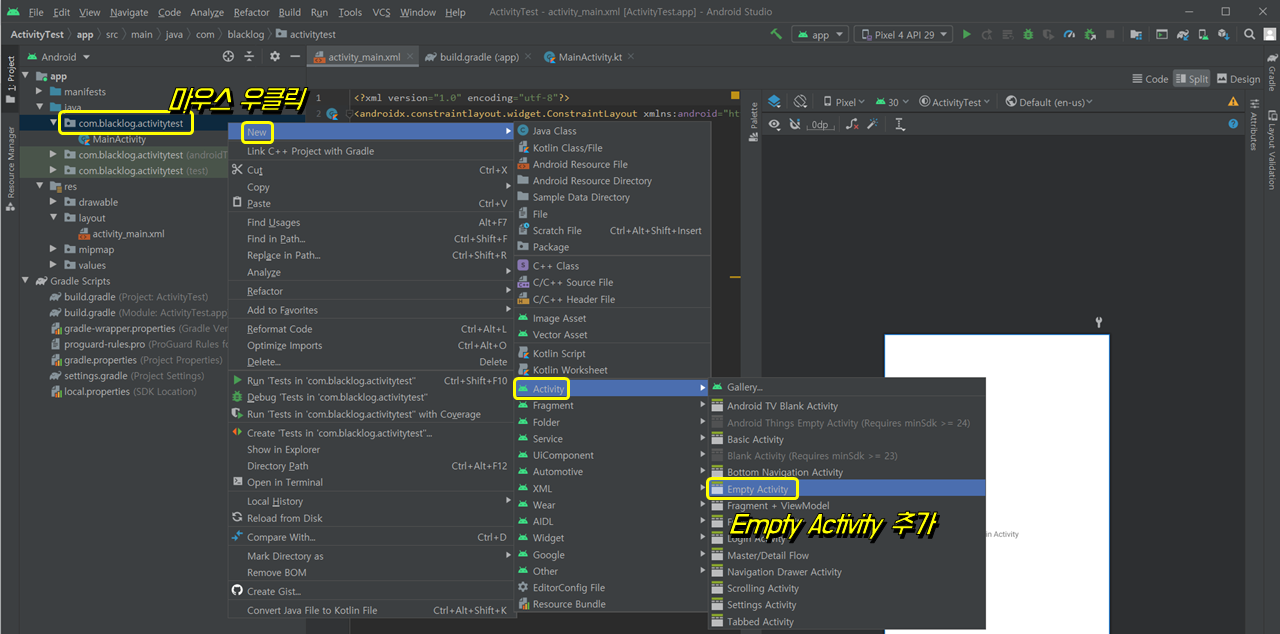Switch editor to Split view
Screen dimensions: 1280x634
coord(1192,79)
